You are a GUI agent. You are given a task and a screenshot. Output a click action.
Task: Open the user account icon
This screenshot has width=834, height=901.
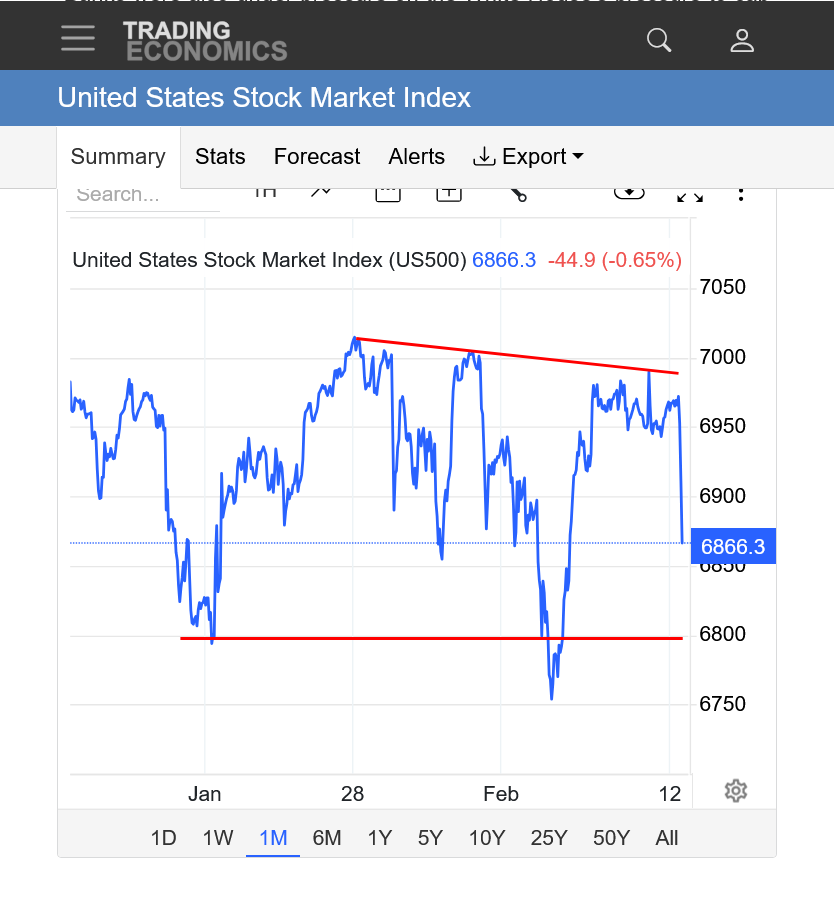[741, 40]
